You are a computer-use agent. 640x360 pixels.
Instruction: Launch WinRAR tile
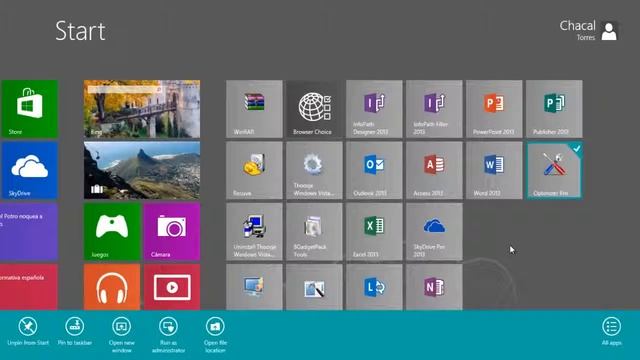(x=254, y=109)
